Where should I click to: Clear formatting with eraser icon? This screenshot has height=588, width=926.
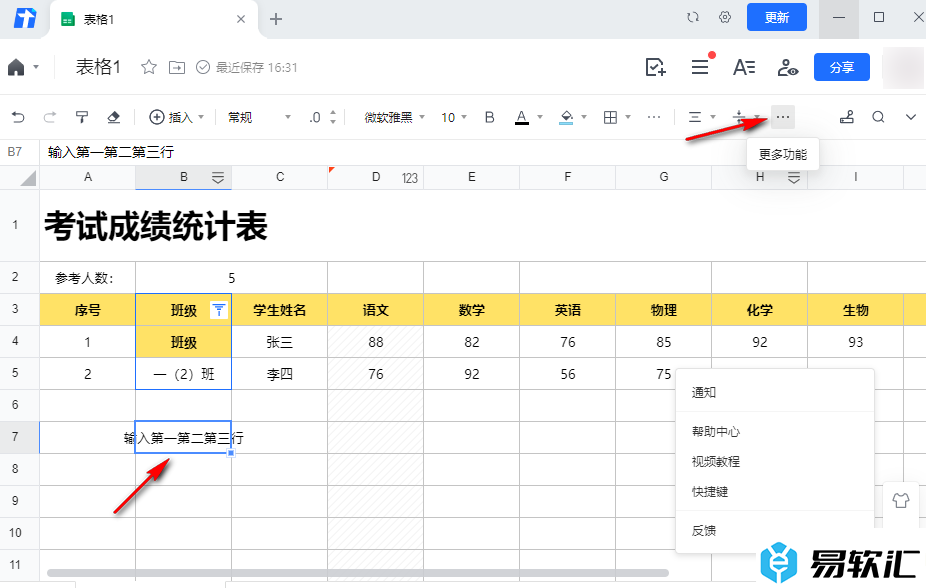113,117
